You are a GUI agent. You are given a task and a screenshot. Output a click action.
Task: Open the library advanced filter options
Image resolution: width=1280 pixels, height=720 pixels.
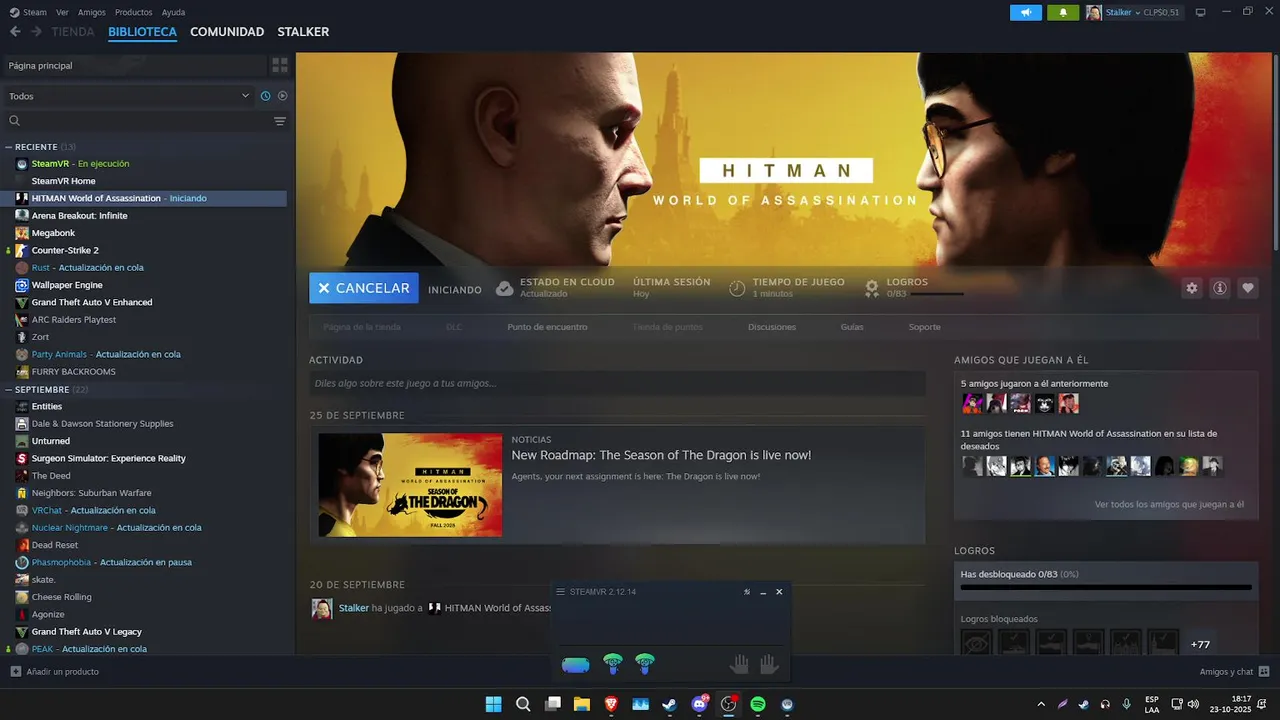280,121
